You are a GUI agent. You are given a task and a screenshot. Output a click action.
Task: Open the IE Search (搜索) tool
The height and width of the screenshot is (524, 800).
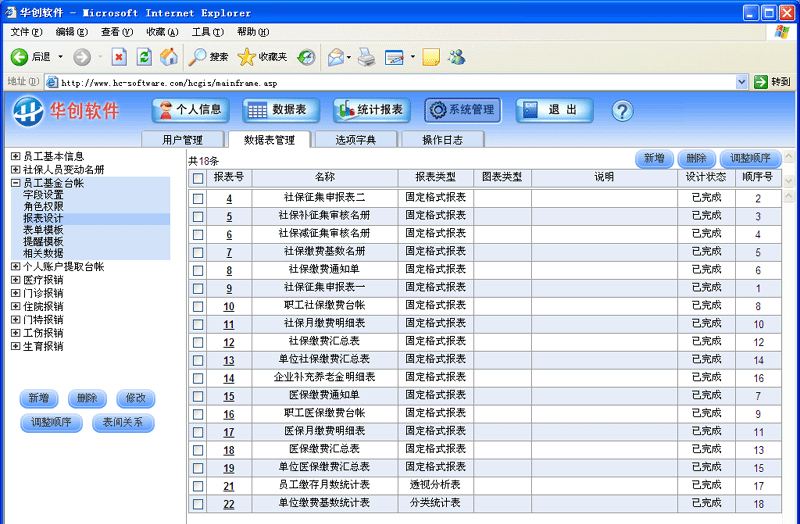click(209, 57)
